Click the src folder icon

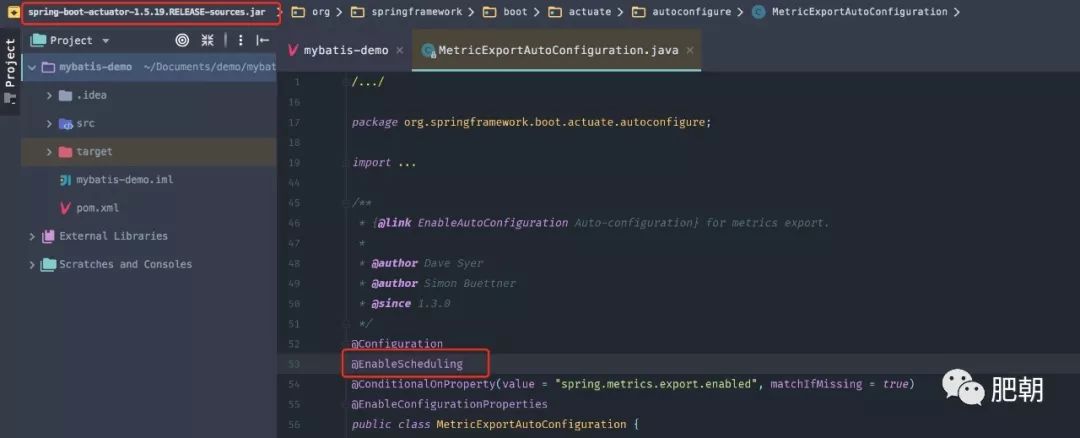pos(65,124)
